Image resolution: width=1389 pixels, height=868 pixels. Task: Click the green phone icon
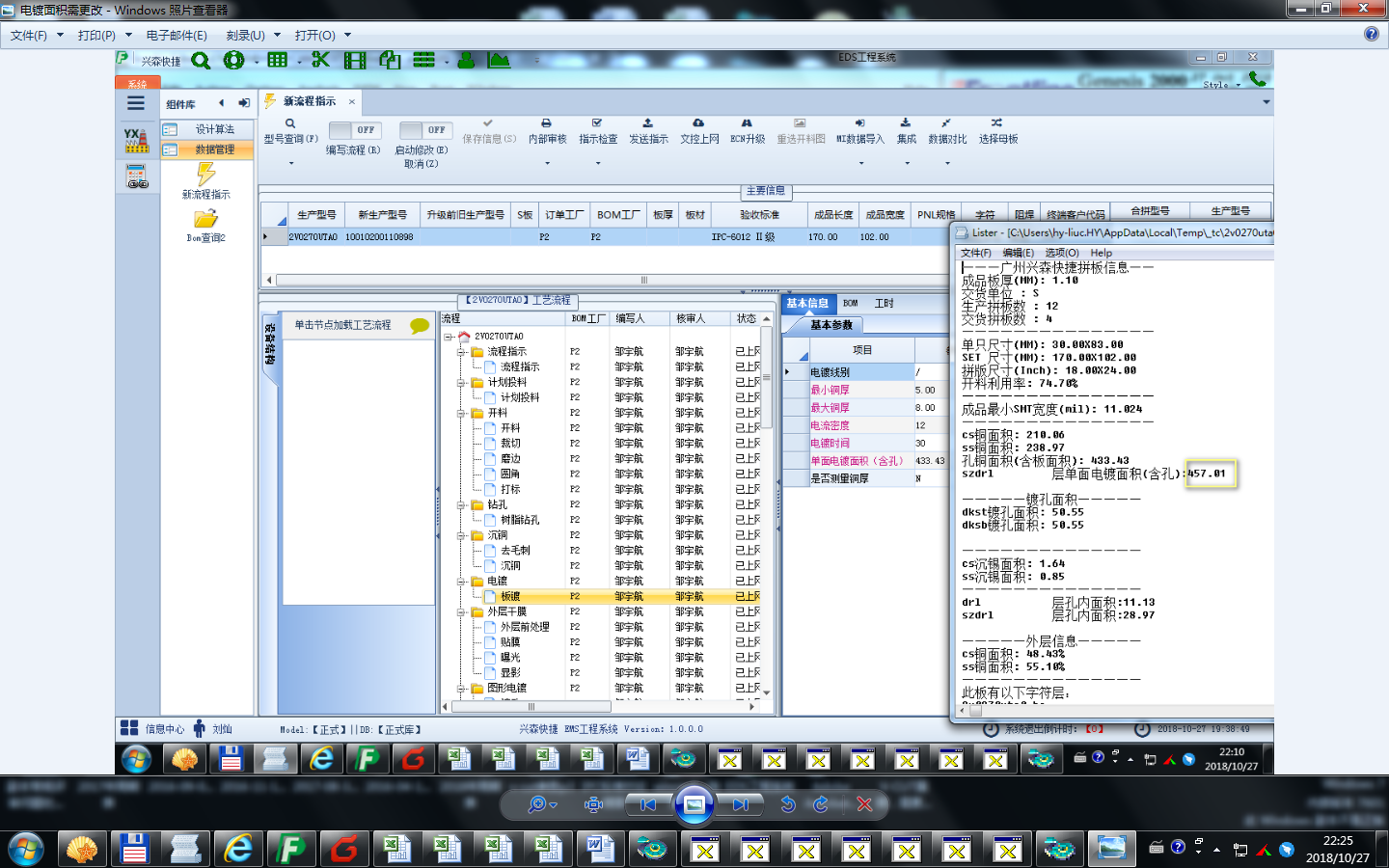click(x=1257, y=79)
